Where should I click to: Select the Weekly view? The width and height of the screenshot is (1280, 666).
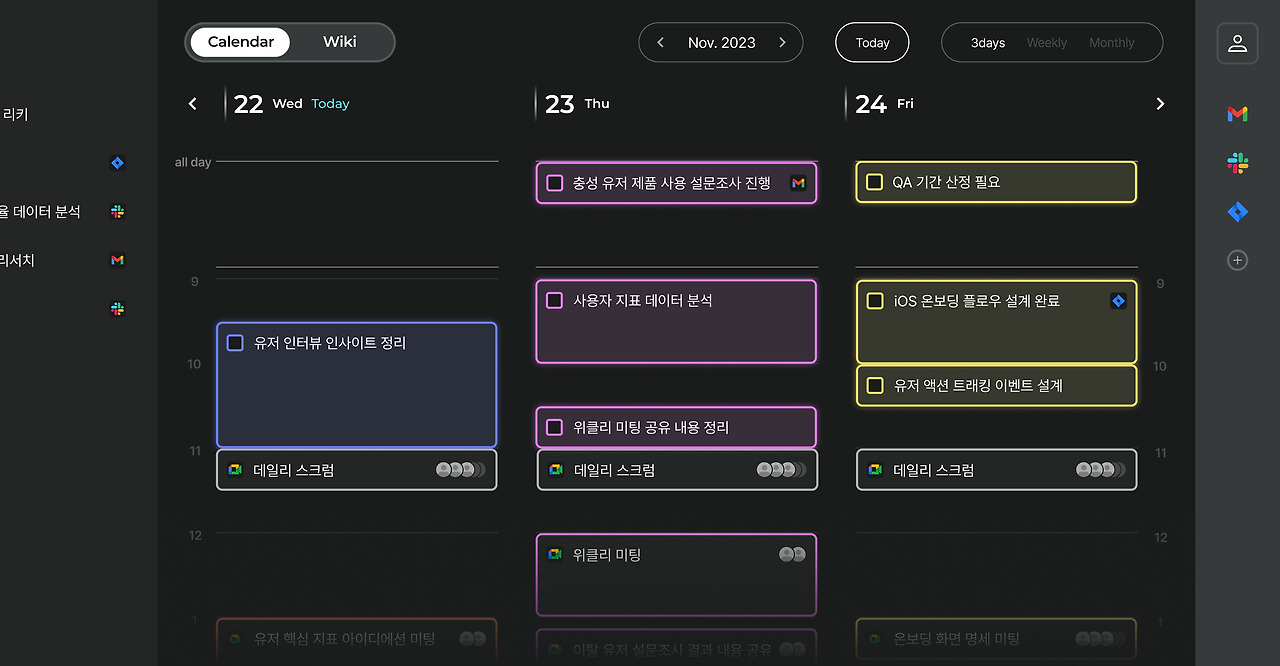tap(1047, 43)
